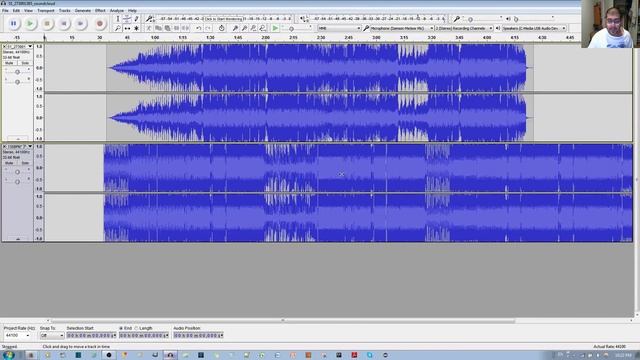
Task: Select the Selection (I-beam) tool
Action: tap(118, 19)
